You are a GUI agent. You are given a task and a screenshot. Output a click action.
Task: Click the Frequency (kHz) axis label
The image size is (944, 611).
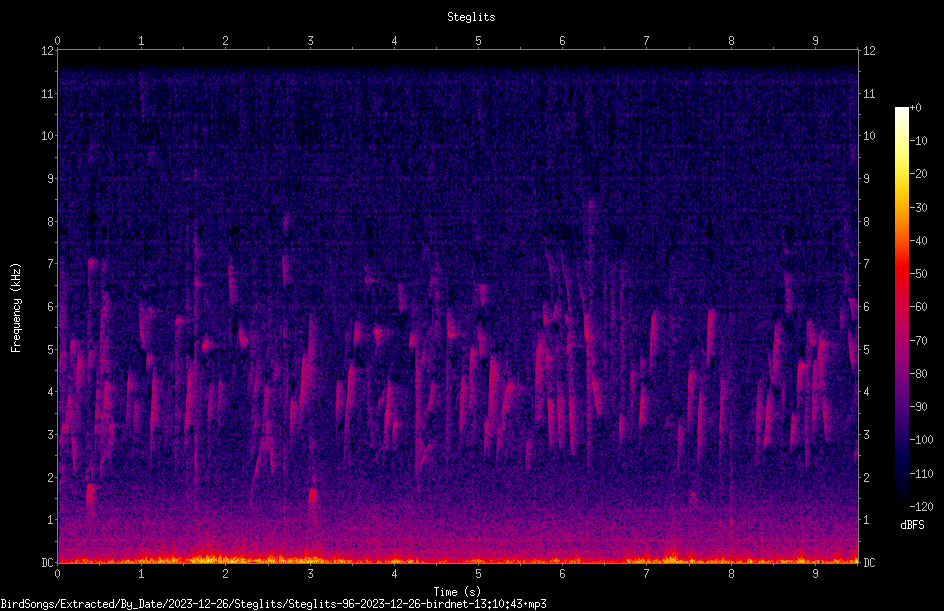pyautogui.click(x=16, y=308)
